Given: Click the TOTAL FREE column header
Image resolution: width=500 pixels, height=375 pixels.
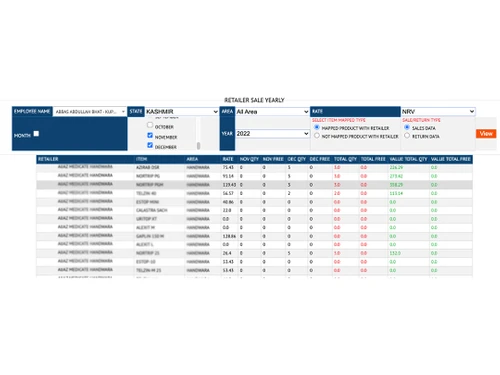Looking at the screenshot, I should click(x=373, y=159).
